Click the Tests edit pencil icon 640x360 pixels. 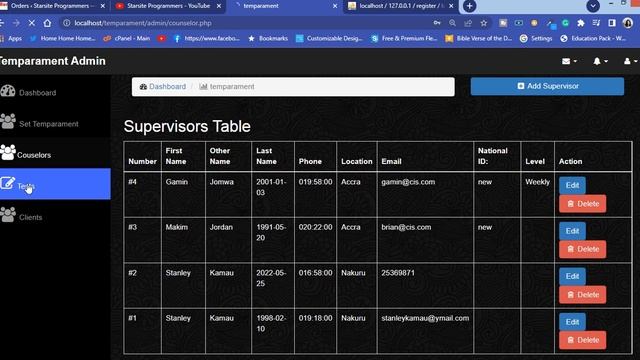pyautogui.click(x=7, y=183)
